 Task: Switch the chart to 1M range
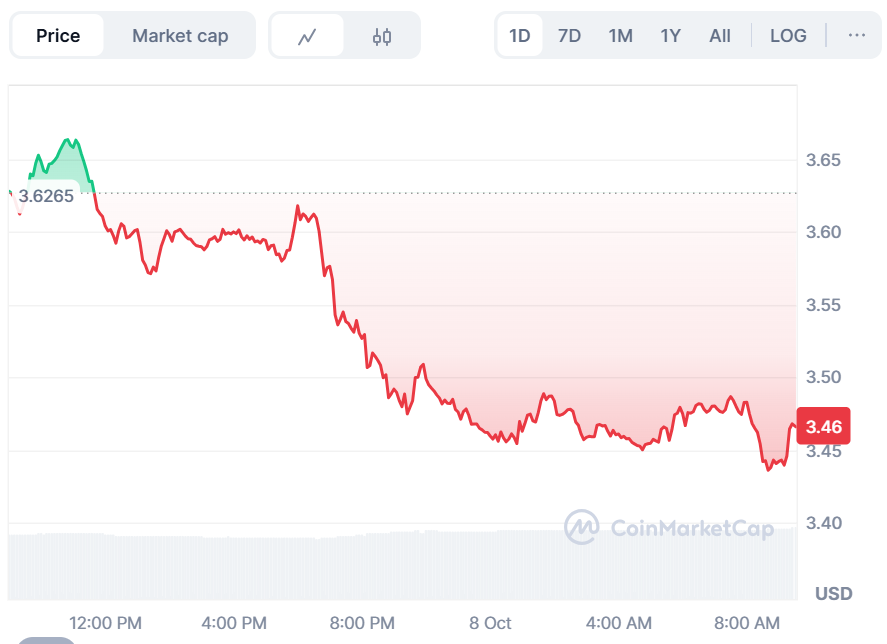pyautogui.click(x=621, y=35)
